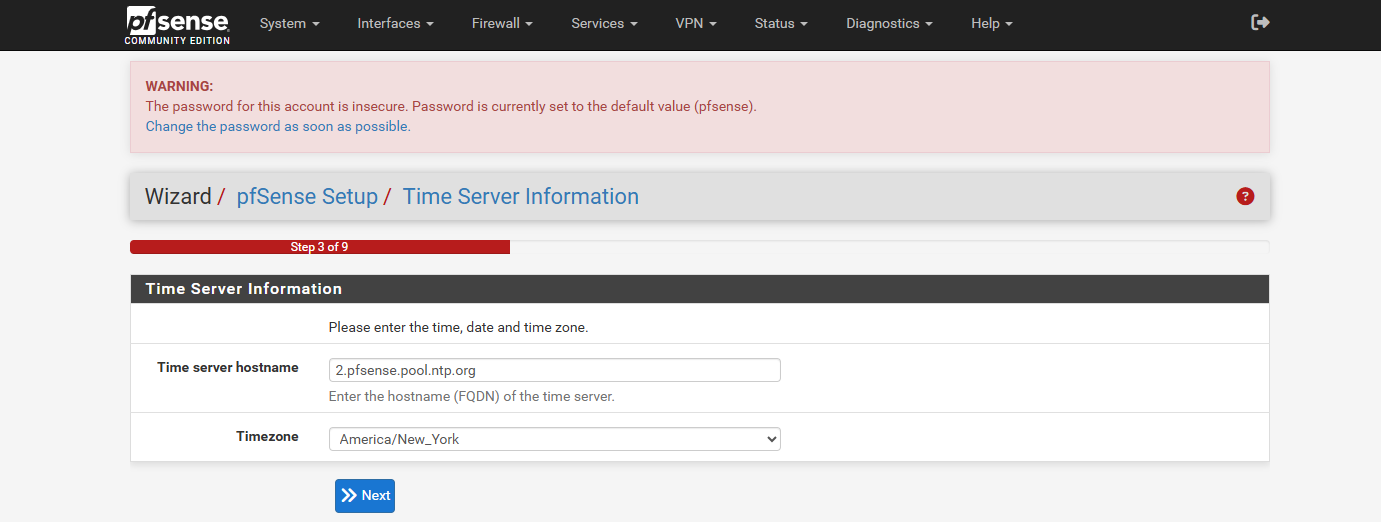Click the Wizard breadcrumb text

point(178,196)
